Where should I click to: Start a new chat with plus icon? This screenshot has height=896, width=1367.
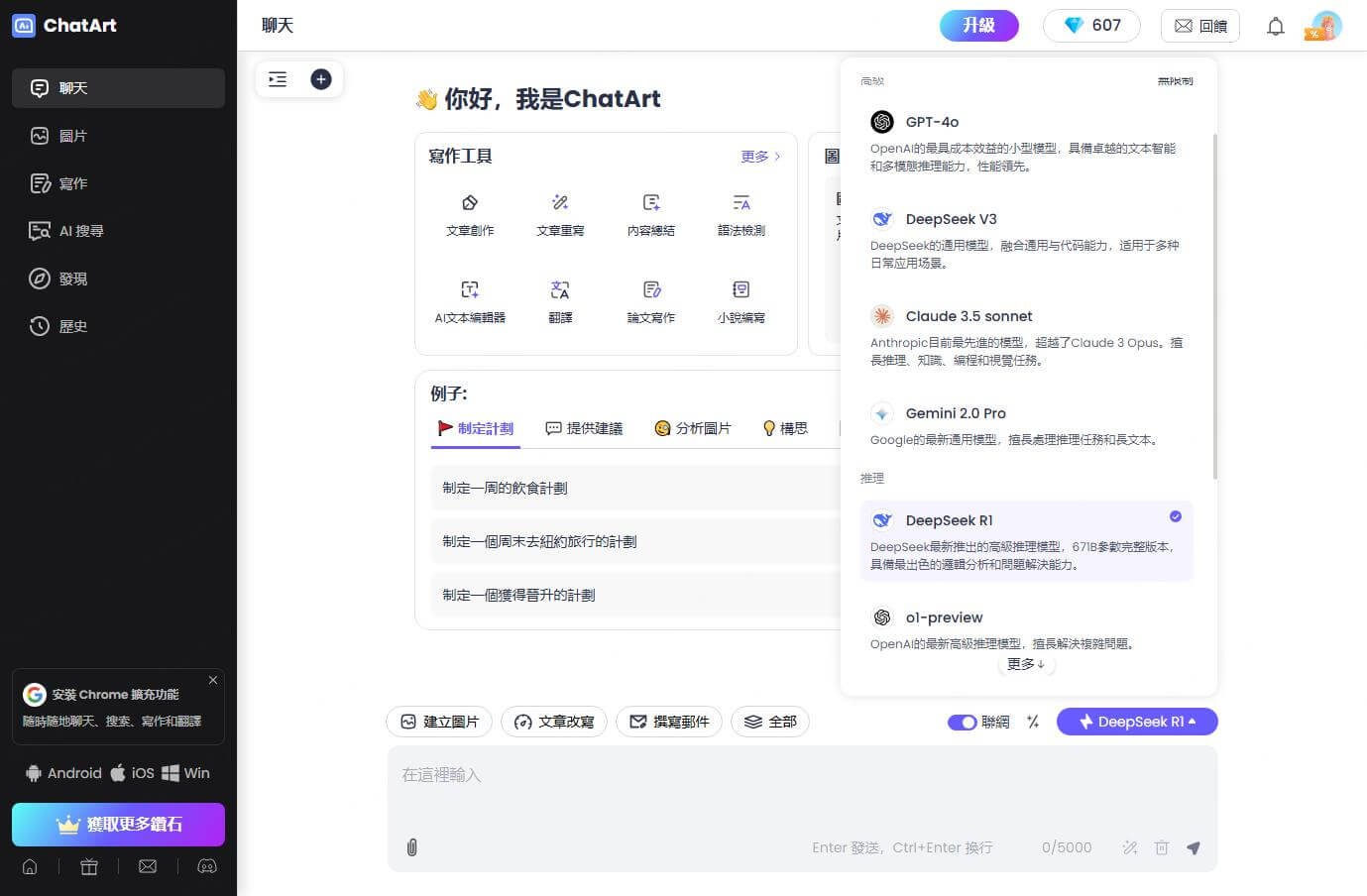[321, 79]
